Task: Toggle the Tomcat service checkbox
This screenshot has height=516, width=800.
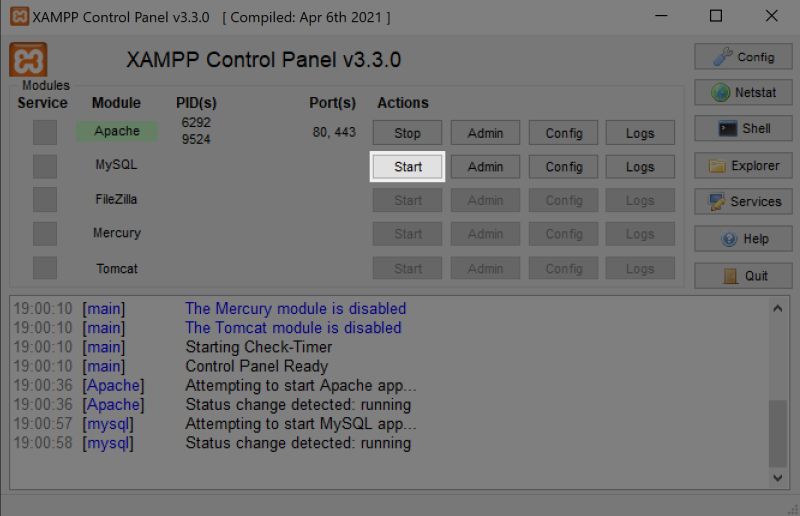Action: click(x=45, y=268)
